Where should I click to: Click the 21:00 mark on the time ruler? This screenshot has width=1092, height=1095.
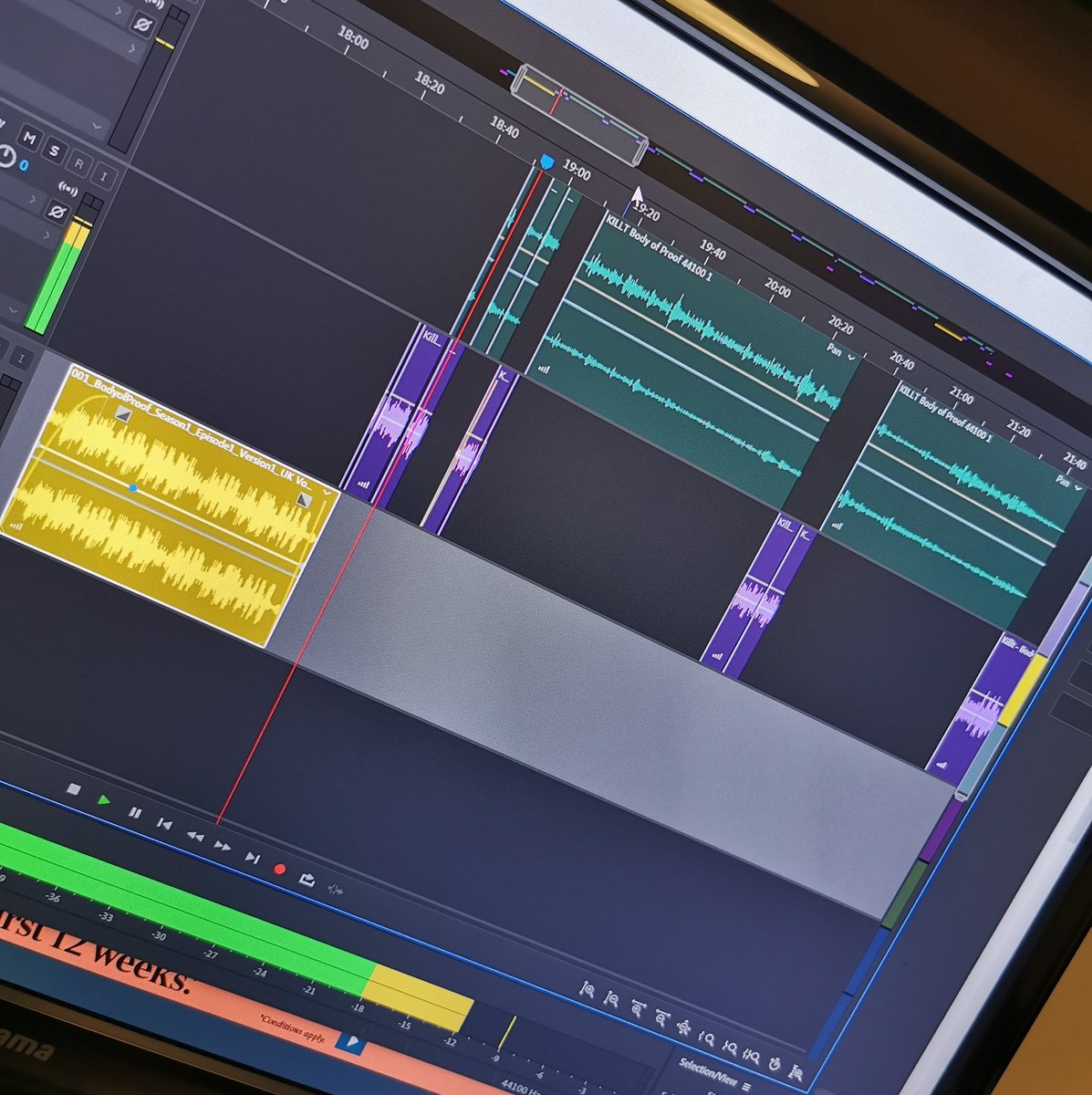click(x=961, y=398)
